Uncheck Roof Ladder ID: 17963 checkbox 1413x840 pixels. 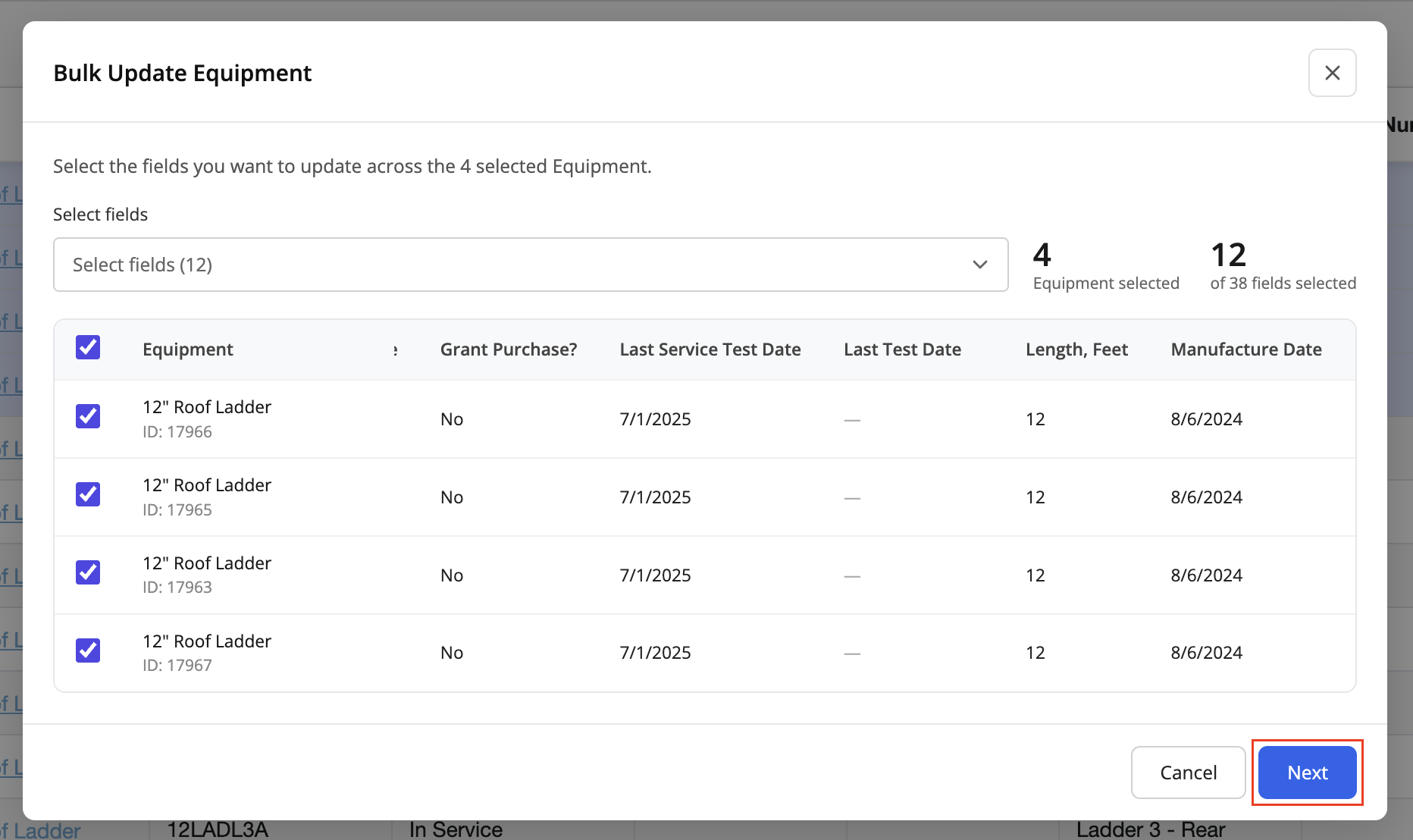click(x=88, y=572)
